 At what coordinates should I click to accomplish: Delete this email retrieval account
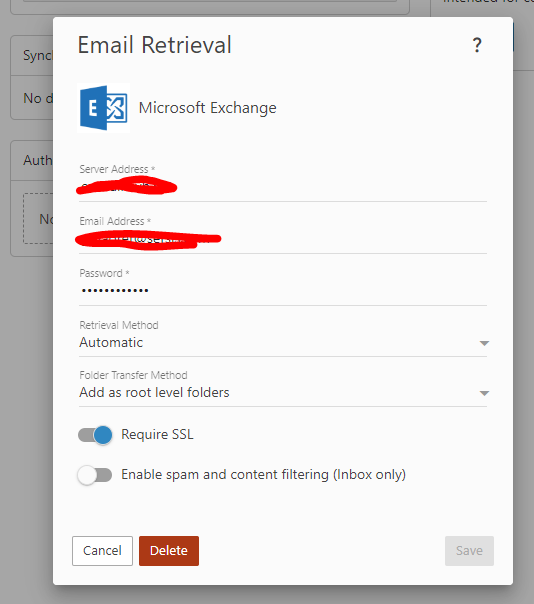pos(169,551)
